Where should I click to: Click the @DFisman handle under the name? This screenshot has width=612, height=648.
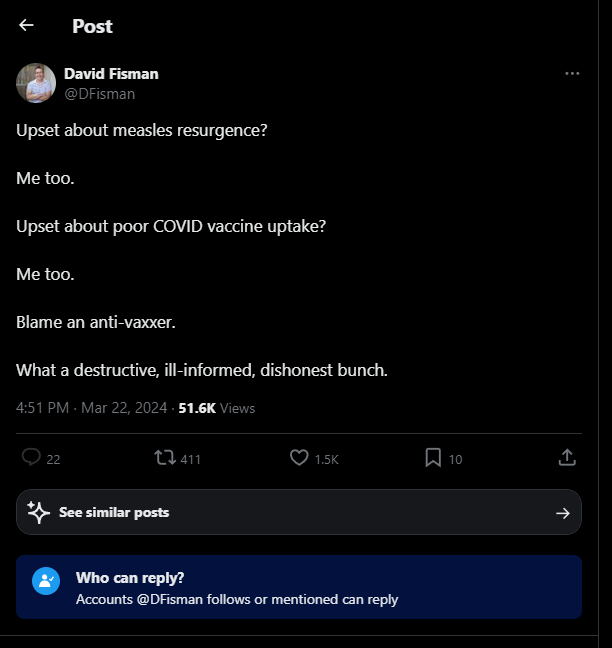click(99, 94)
